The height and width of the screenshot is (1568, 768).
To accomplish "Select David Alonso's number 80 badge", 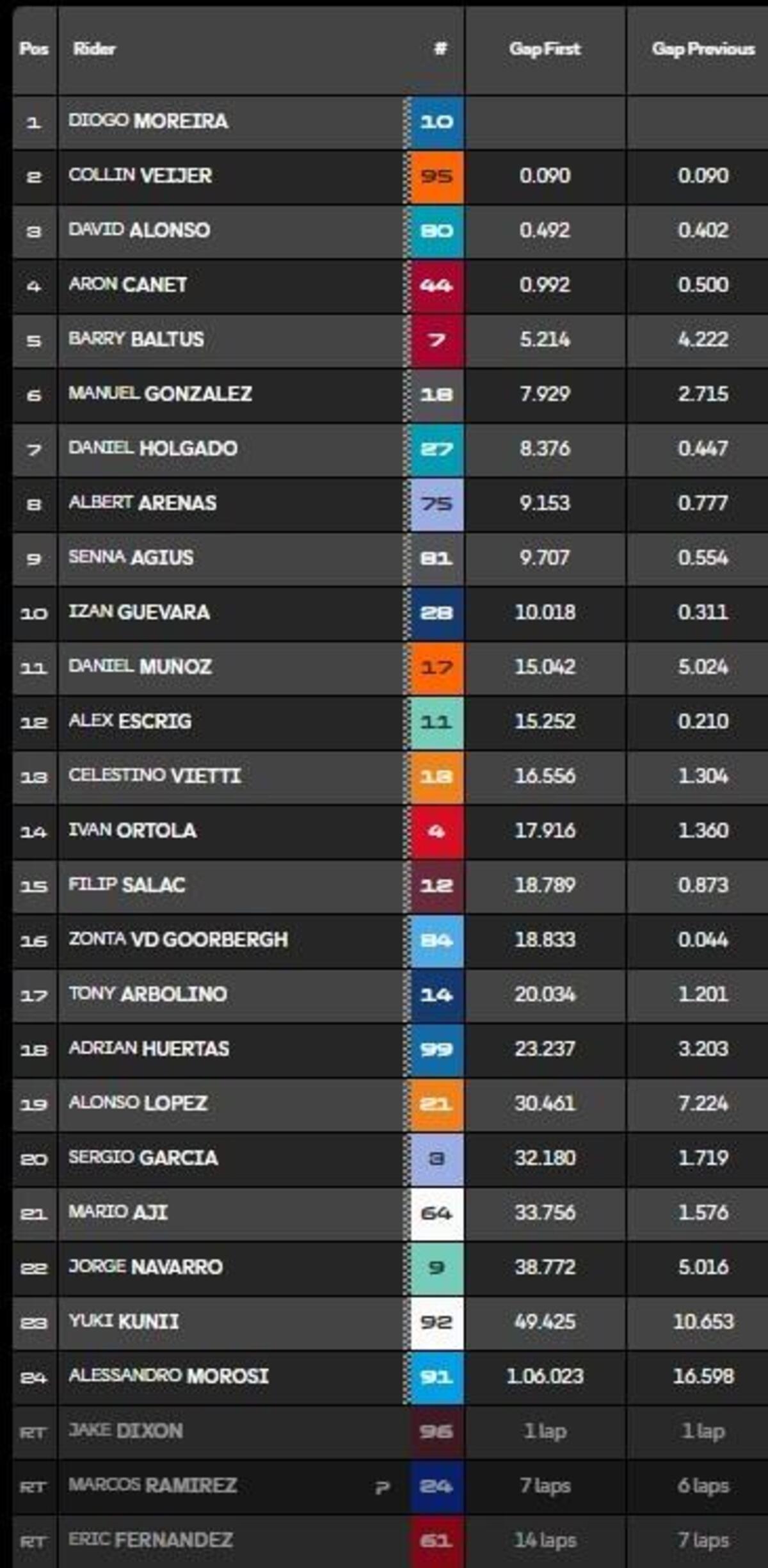I will coord(436,230).
